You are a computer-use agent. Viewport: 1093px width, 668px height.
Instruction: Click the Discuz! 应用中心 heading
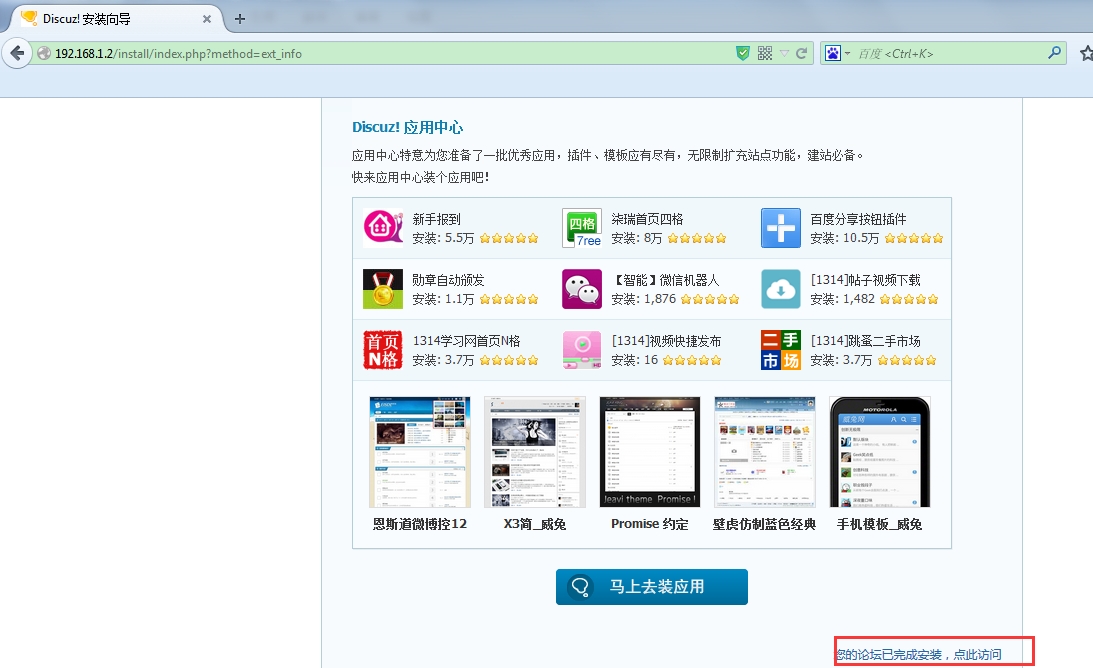tap(407, 127)
